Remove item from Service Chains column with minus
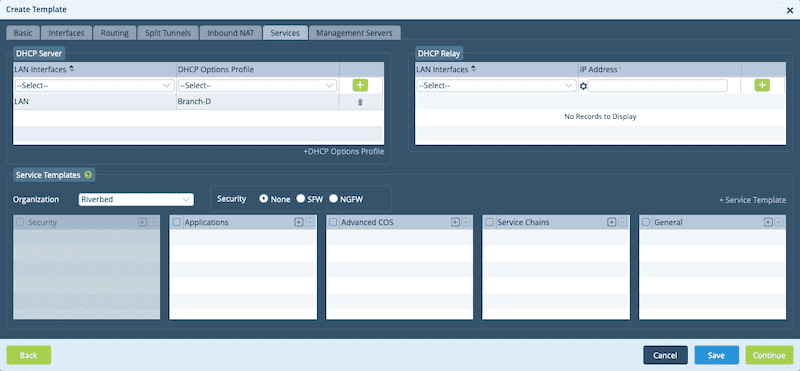 coord(622,222)
